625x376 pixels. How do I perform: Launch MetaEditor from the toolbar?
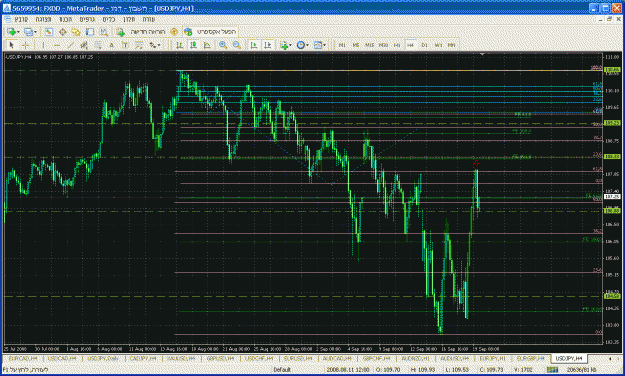click(x=174, y=32)
